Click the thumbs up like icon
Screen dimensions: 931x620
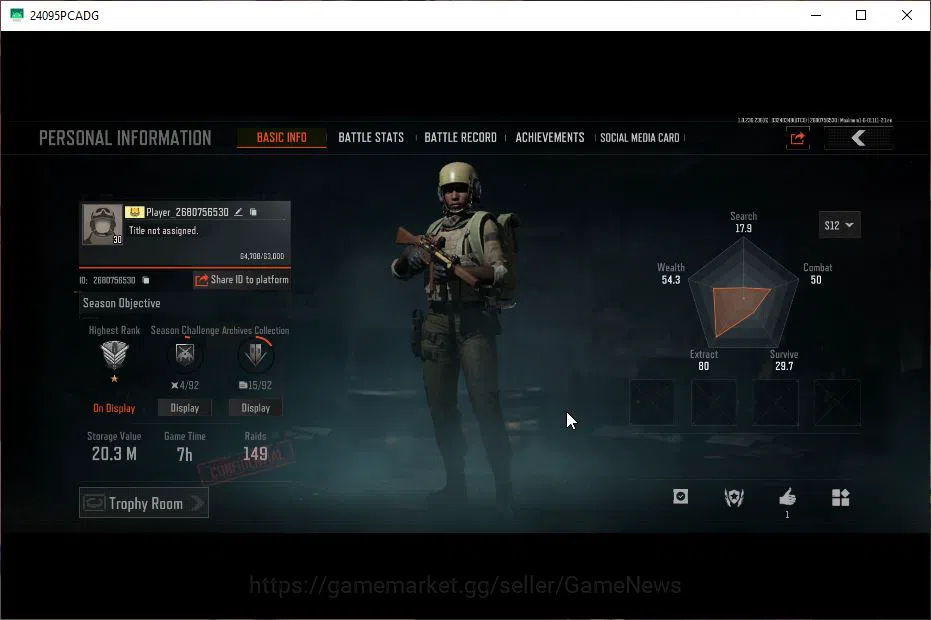[x=787, y=497]
